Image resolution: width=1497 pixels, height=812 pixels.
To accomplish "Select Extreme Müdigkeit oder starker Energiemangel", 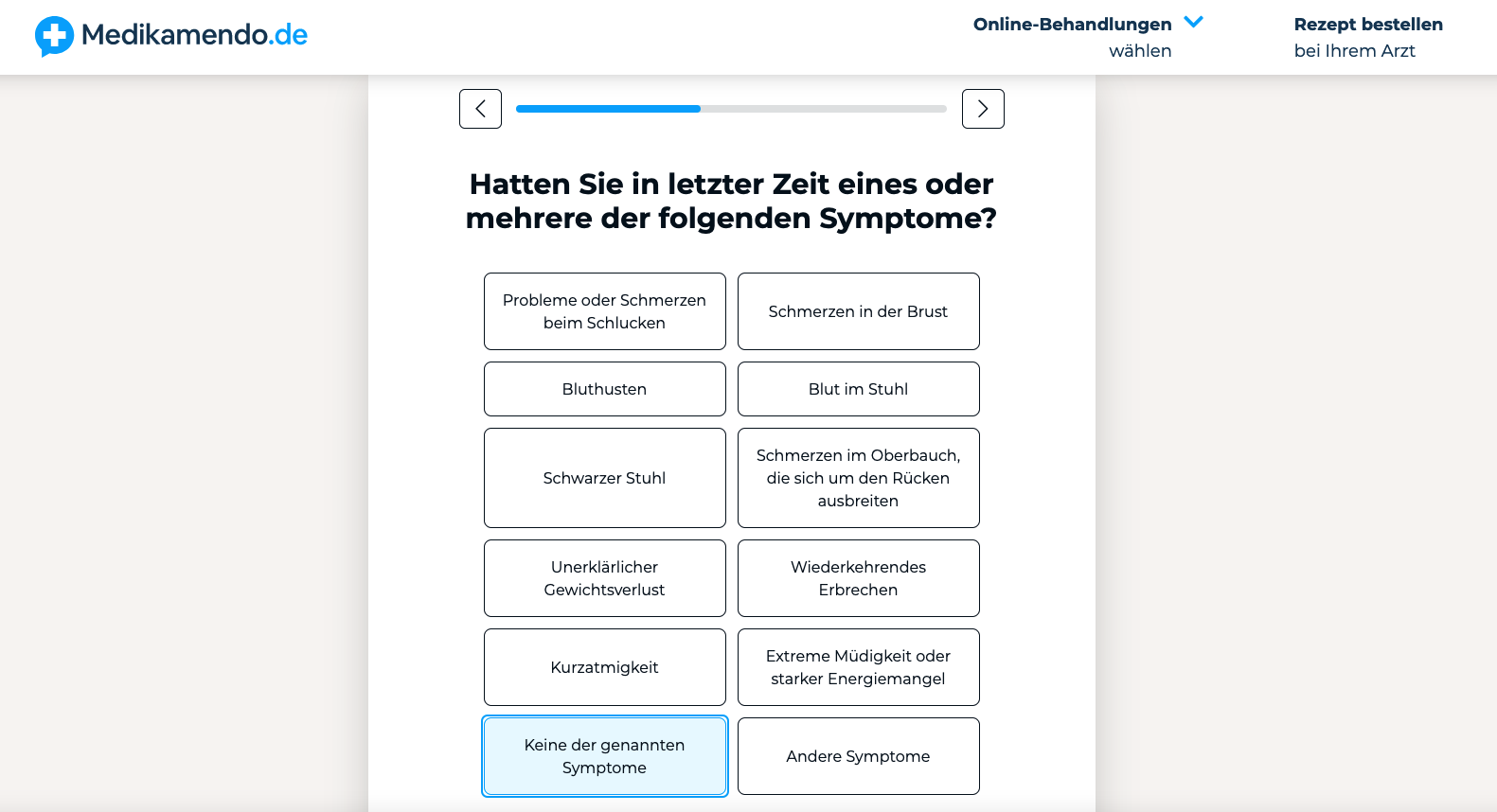I will point(858,667).
